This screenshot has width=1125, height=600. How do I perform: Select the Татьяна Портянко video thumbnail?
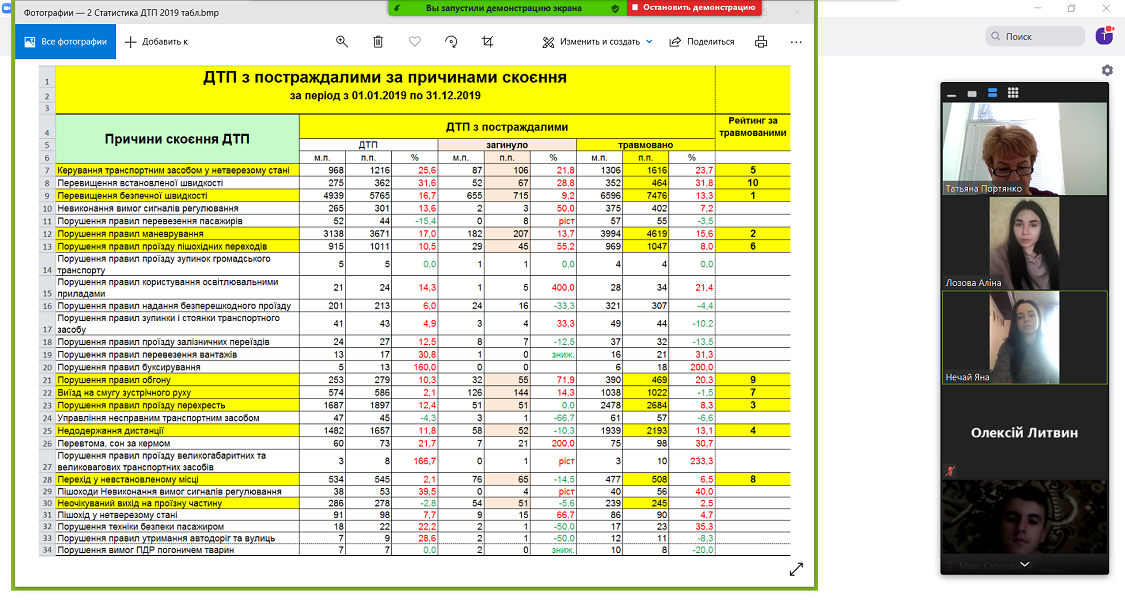coord(1025,149)
